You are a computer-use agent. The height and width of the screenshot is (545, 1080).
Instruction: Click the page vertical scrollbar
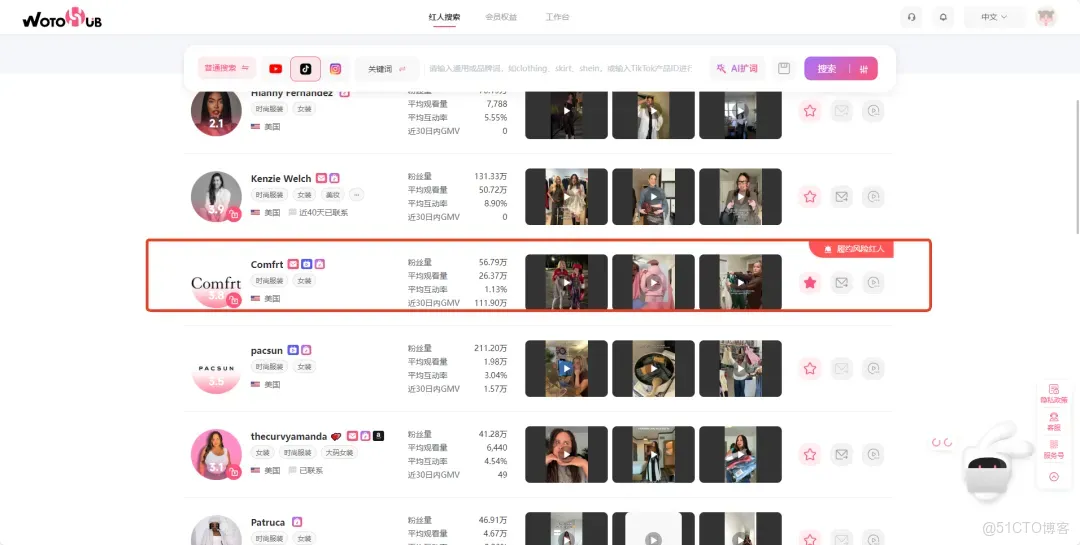click(x=1077, y=167)
